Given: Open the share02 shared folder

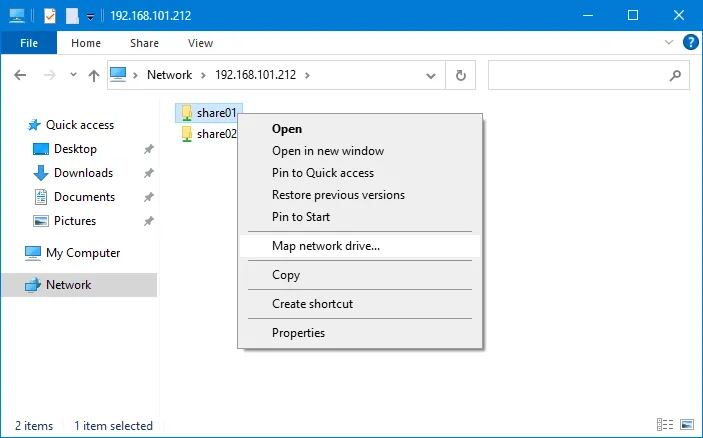Looking at the screenshot, I should tap(216, 134).
